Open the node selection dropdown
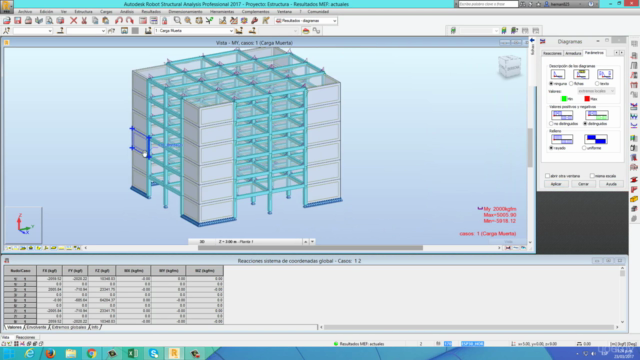Screen dimensions: 640x360 coord(33,31)
